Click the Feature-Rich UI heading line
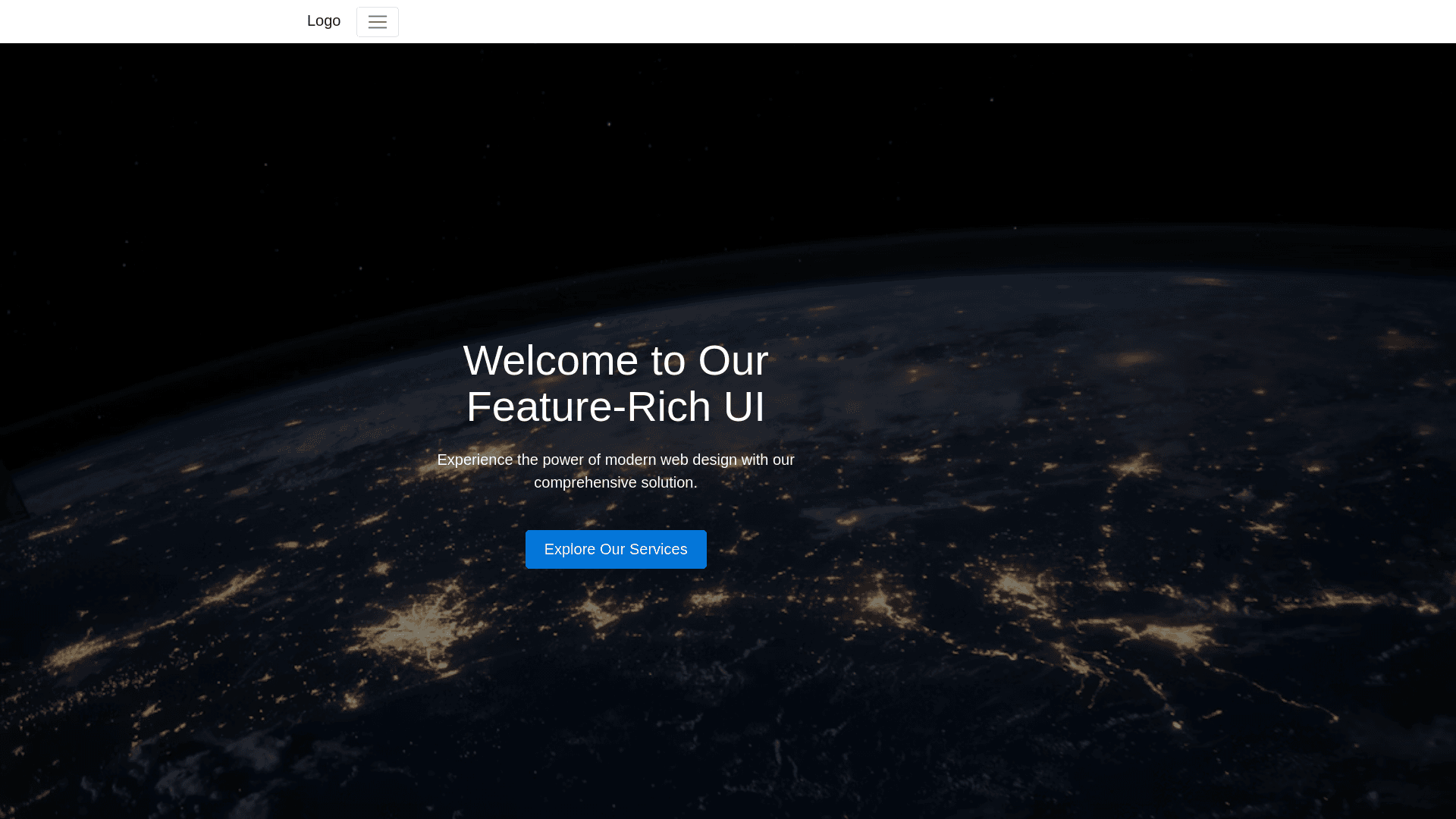 point(615,407)
